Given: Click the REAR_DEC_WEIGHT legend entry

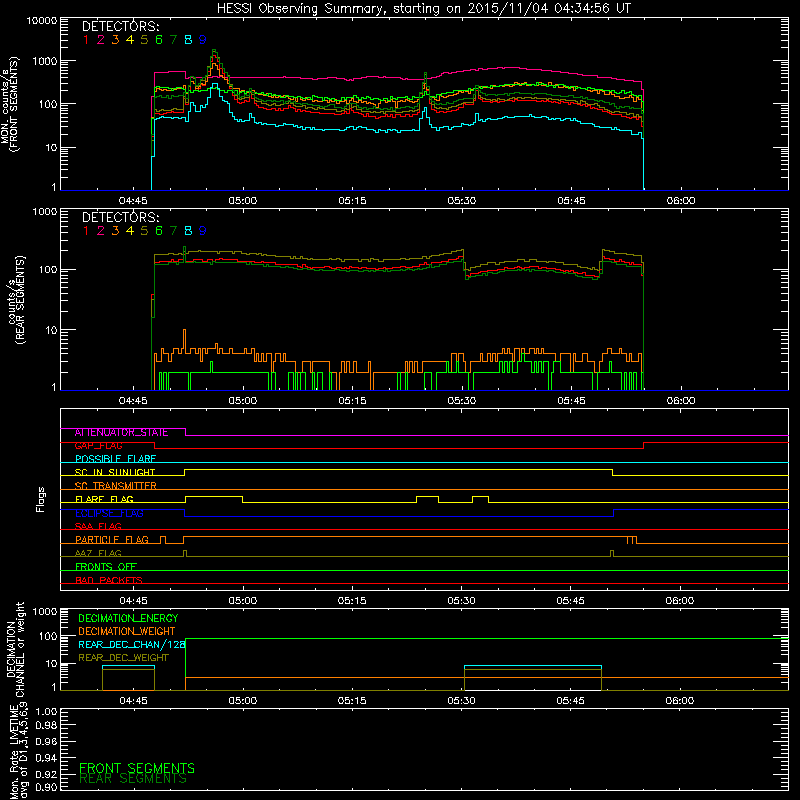Looking at the screenshot, I should (123, 658).
